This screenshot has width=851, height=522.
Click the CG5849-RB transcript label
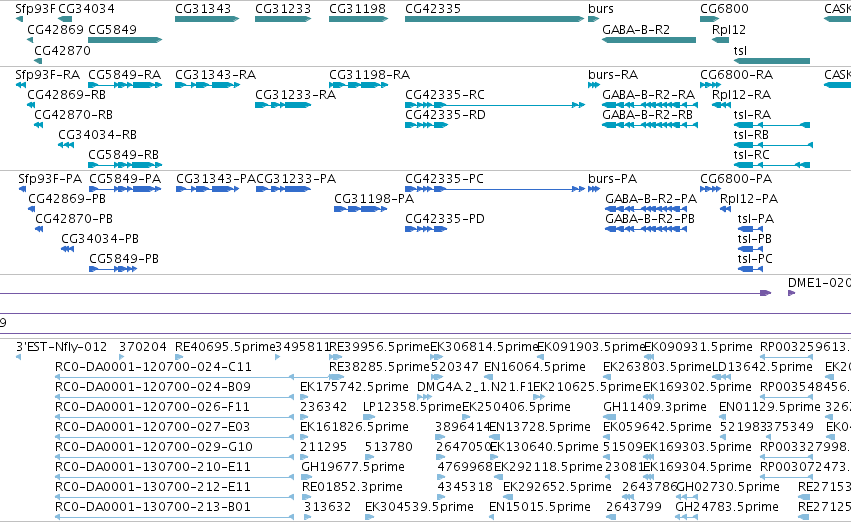coord(123,155)
